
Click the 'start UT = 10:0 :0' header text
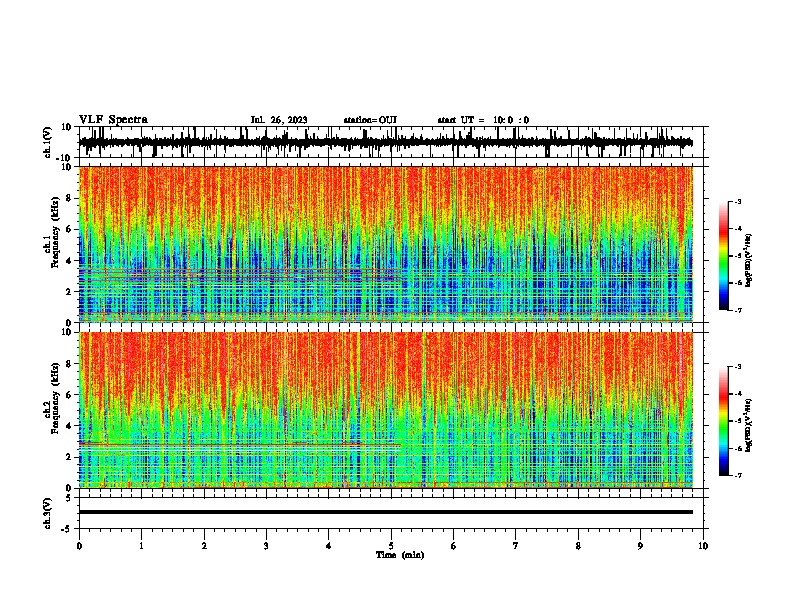tap(483, 120)
